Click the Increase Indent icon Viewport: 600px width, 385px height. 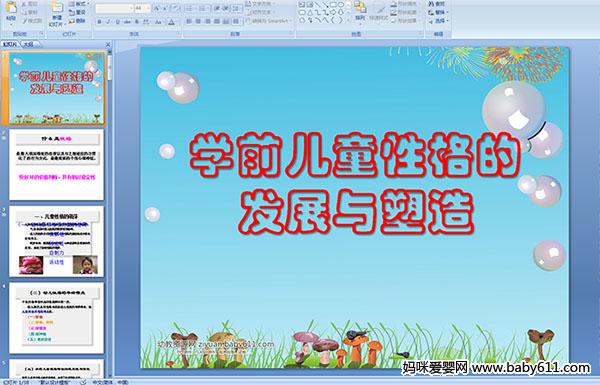coord(226,8)
